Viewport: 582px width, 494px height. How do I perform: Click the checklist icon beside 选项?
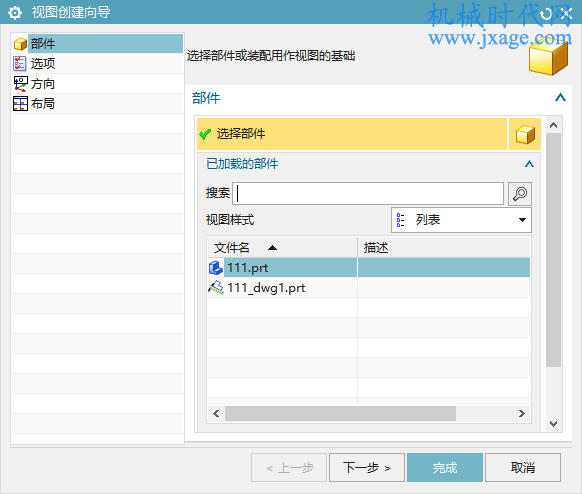pyautogui.click(x=20, y=63)
